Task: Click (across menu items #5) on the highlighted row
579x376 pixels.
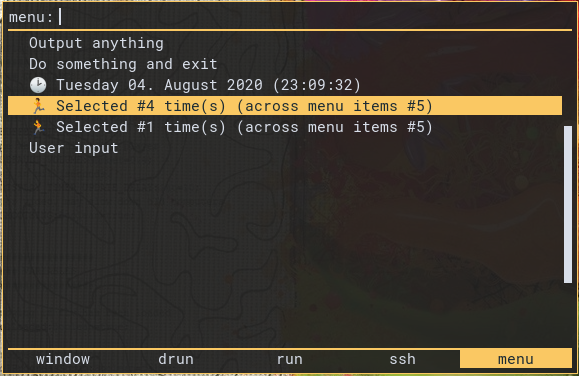Action: coord(335,106)
